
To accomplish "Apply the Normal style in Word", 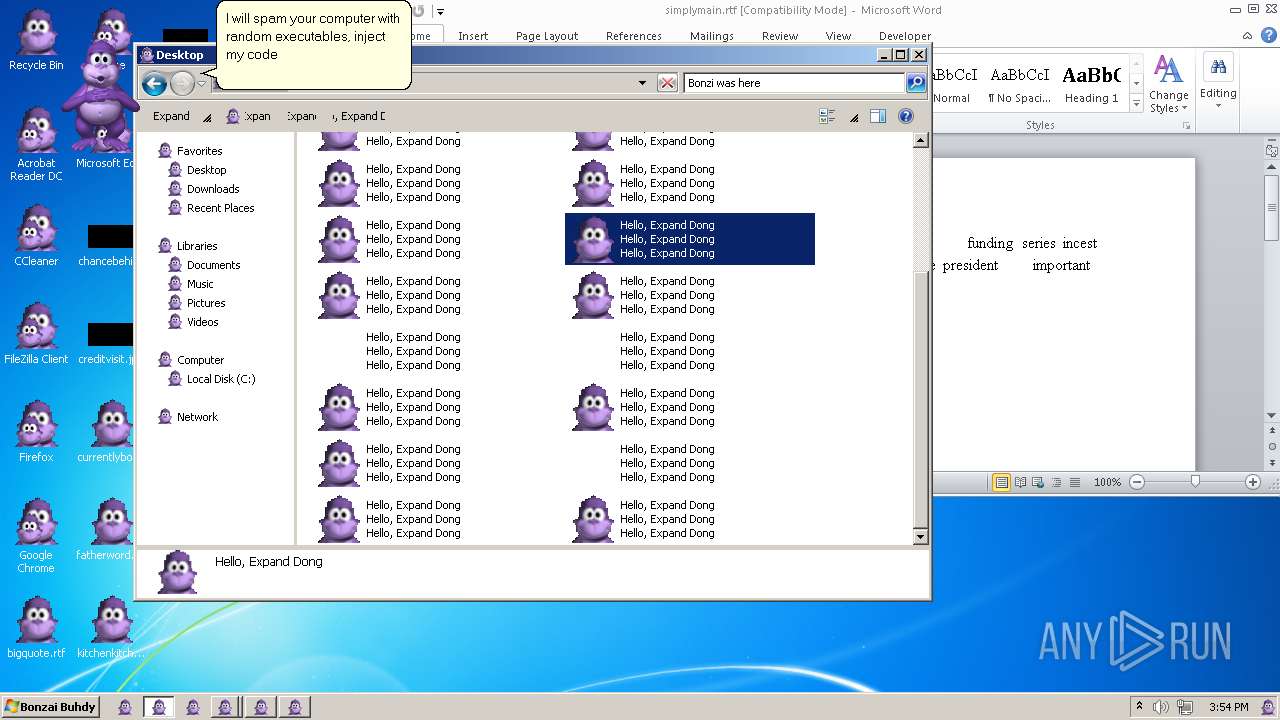I will coord(952,85).
